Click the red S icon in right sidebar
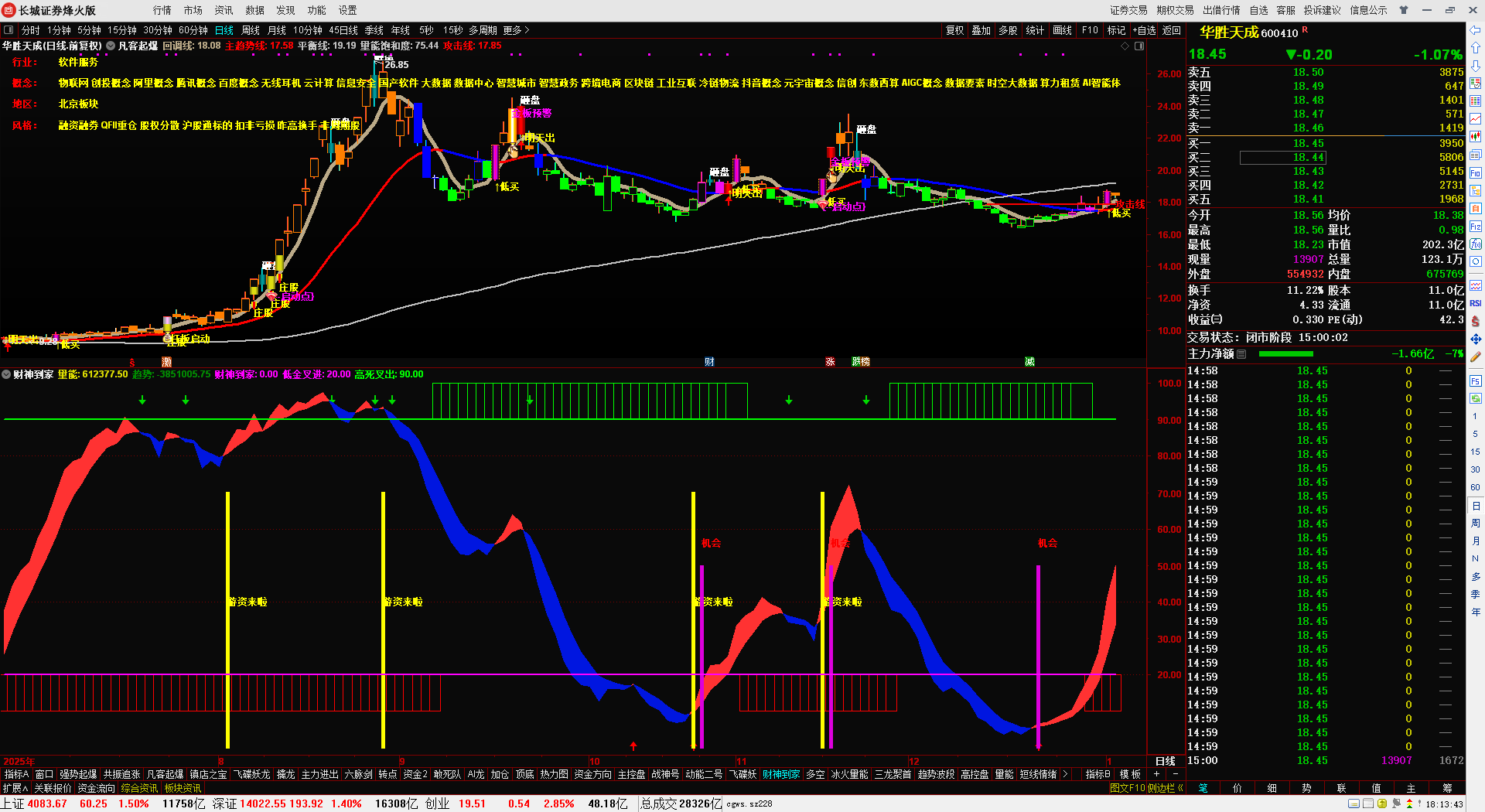The width and height of the screenshot is (1485, 812). [1476, 321]
